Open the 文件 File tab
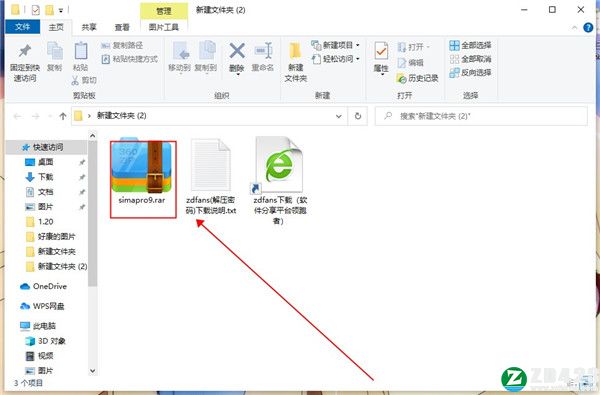Image resolution: width=600 pixels, height=395 pixels. click(x=23, y=27)
